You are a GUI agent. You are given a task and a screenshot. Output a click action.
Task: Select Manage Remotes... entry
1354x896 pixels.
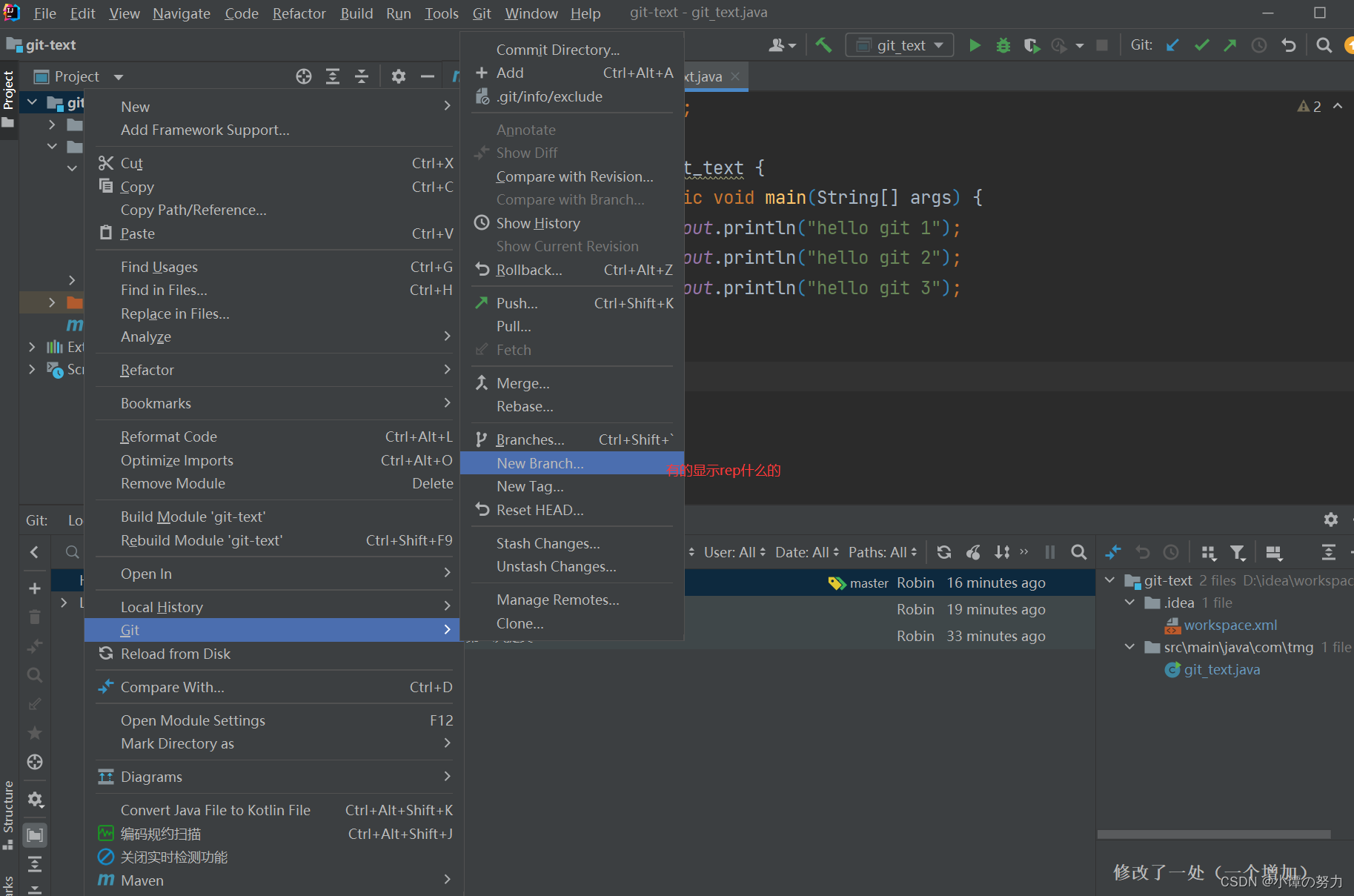[x=571, y=600]
